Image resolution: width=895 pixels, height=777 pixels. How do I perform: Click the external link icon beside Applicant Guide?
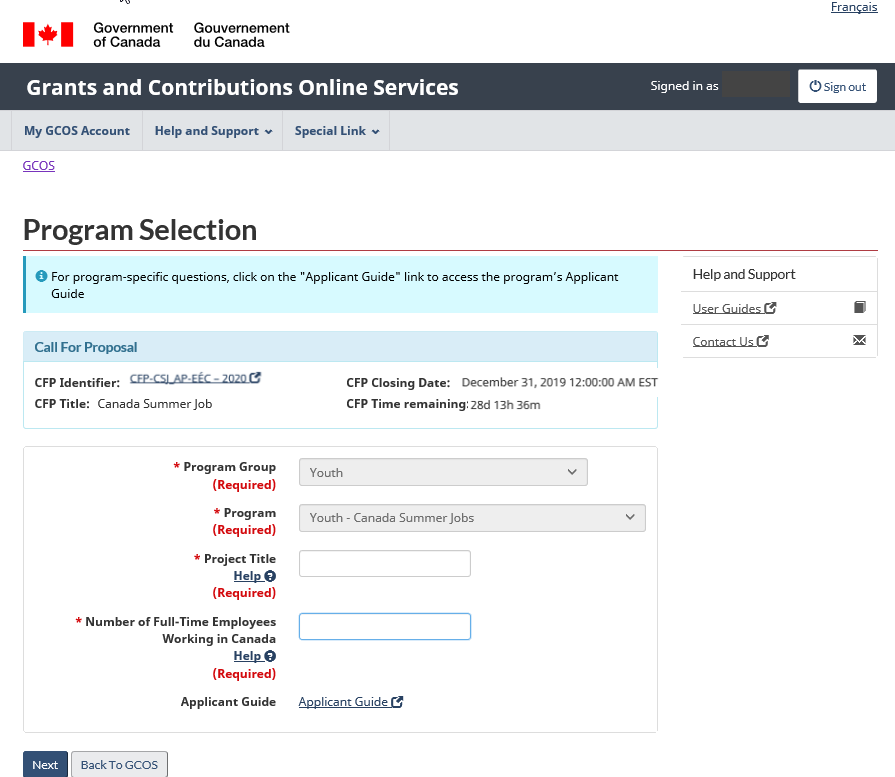point(397,702)
